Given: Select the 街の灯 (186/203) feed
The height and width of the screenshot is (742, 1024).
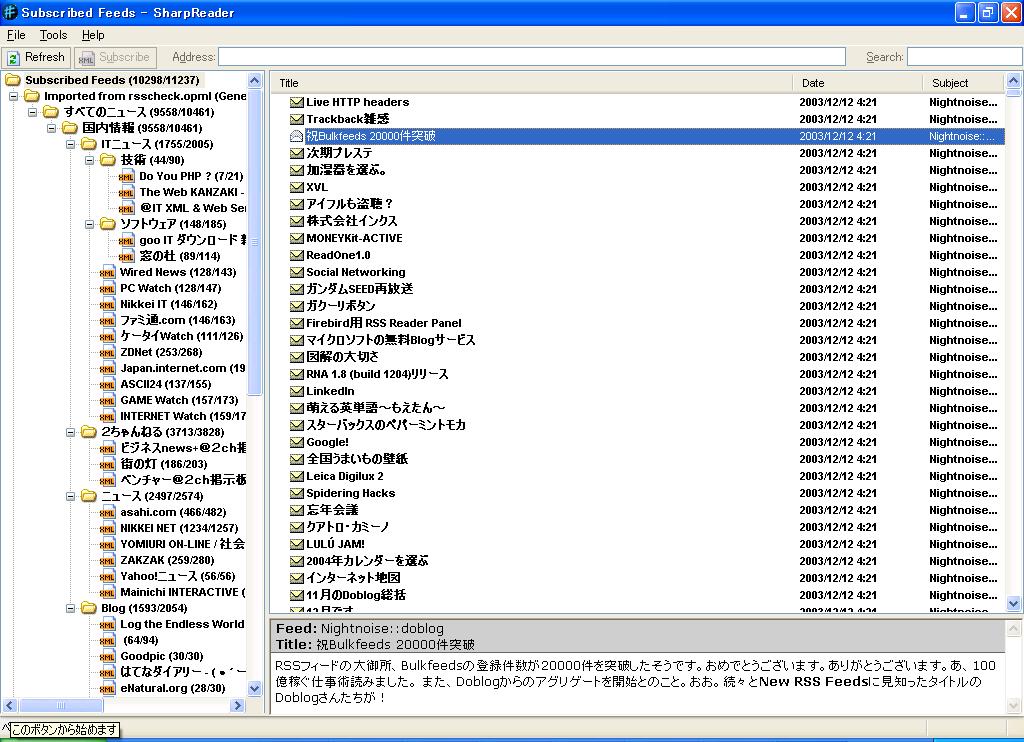Looking at the screenshot, I should click(x=164, y=464).
